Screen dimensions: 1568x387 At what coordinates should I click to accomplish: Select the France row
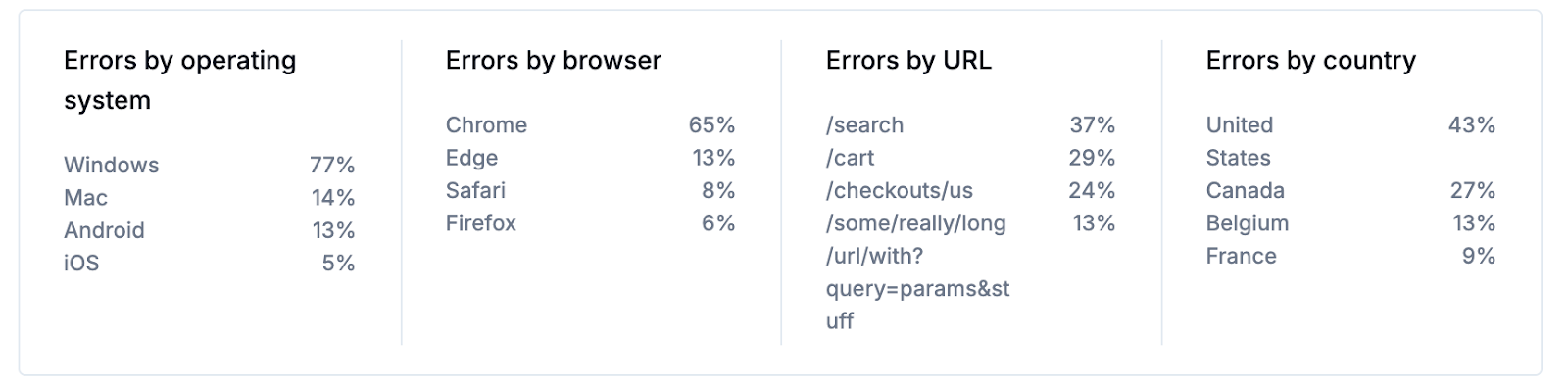1351,256
